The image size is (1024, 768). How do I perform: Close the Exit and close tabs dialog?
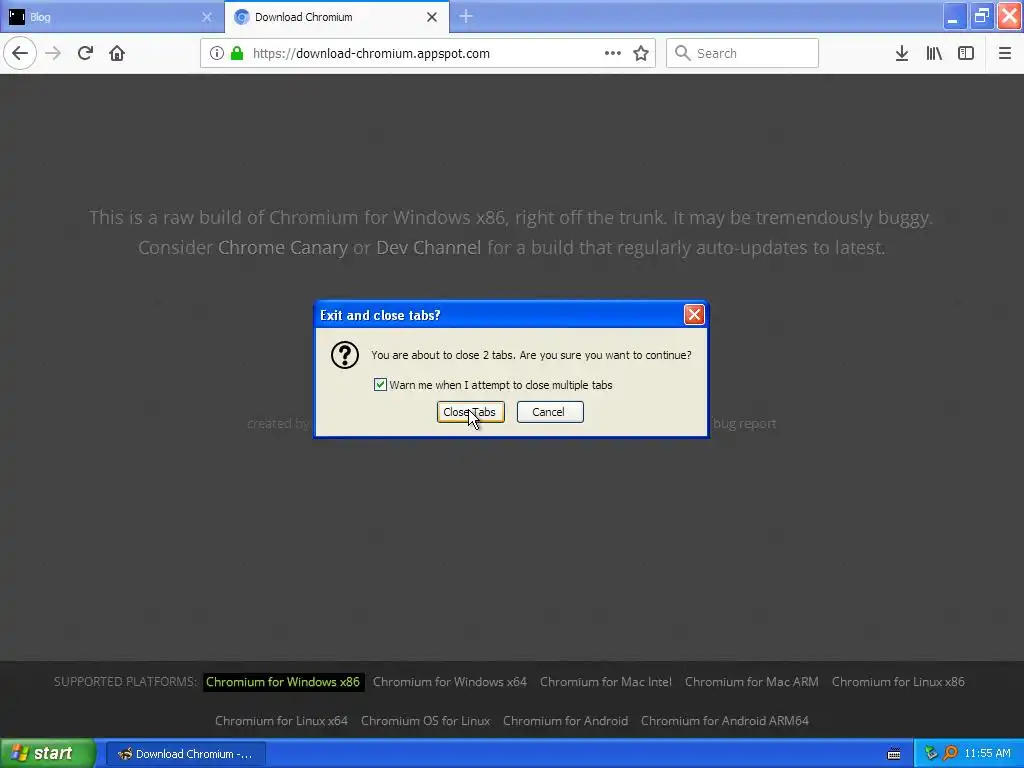(x=694, y=315)
